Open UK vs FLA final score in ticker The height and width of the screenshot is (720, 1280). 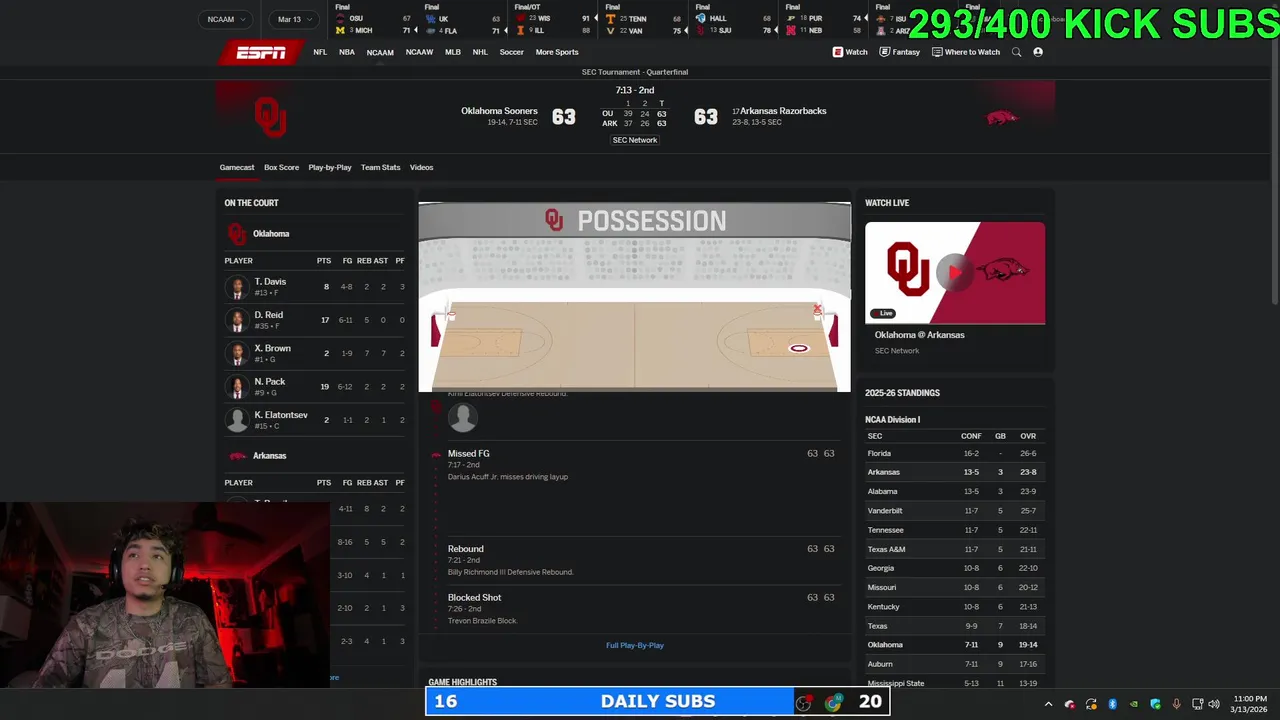[x=462, y=20]
